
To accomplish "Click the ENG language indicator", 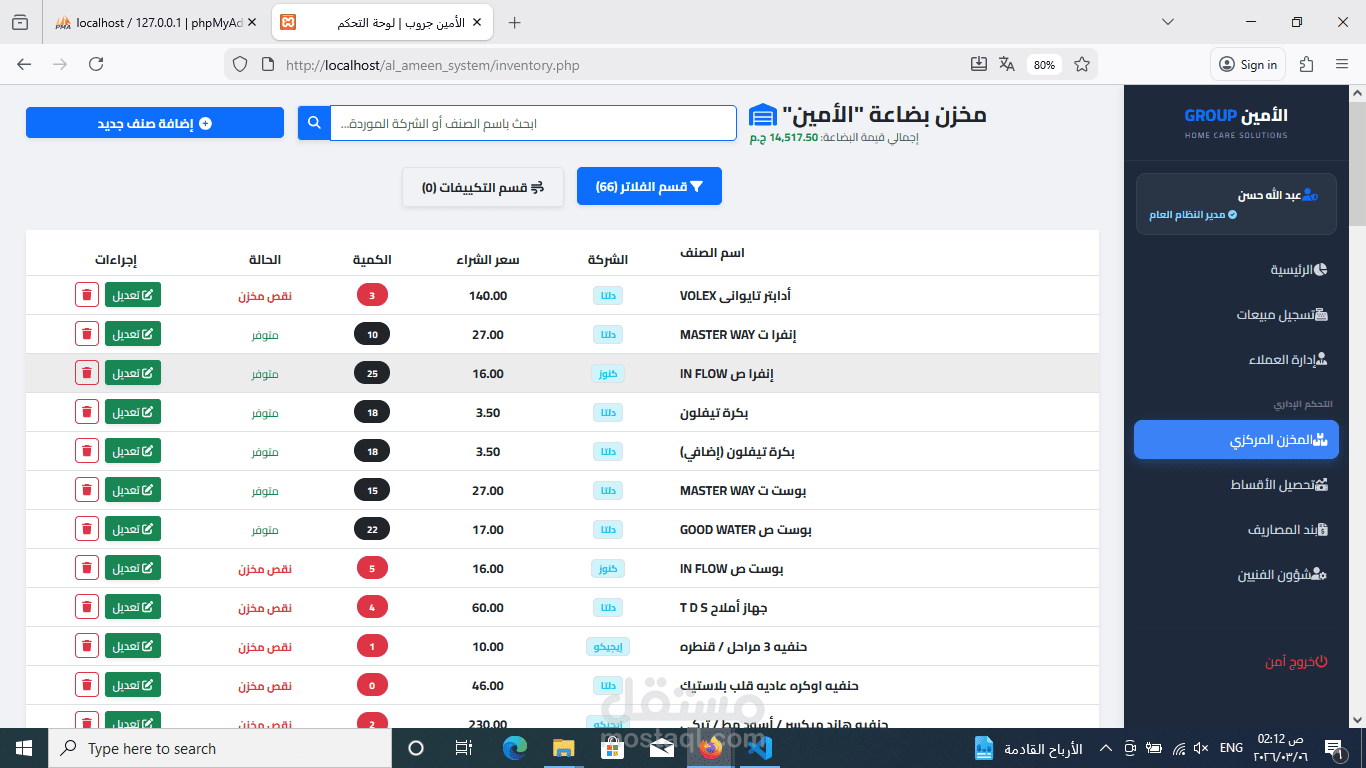I will (x=1231, y=747).
